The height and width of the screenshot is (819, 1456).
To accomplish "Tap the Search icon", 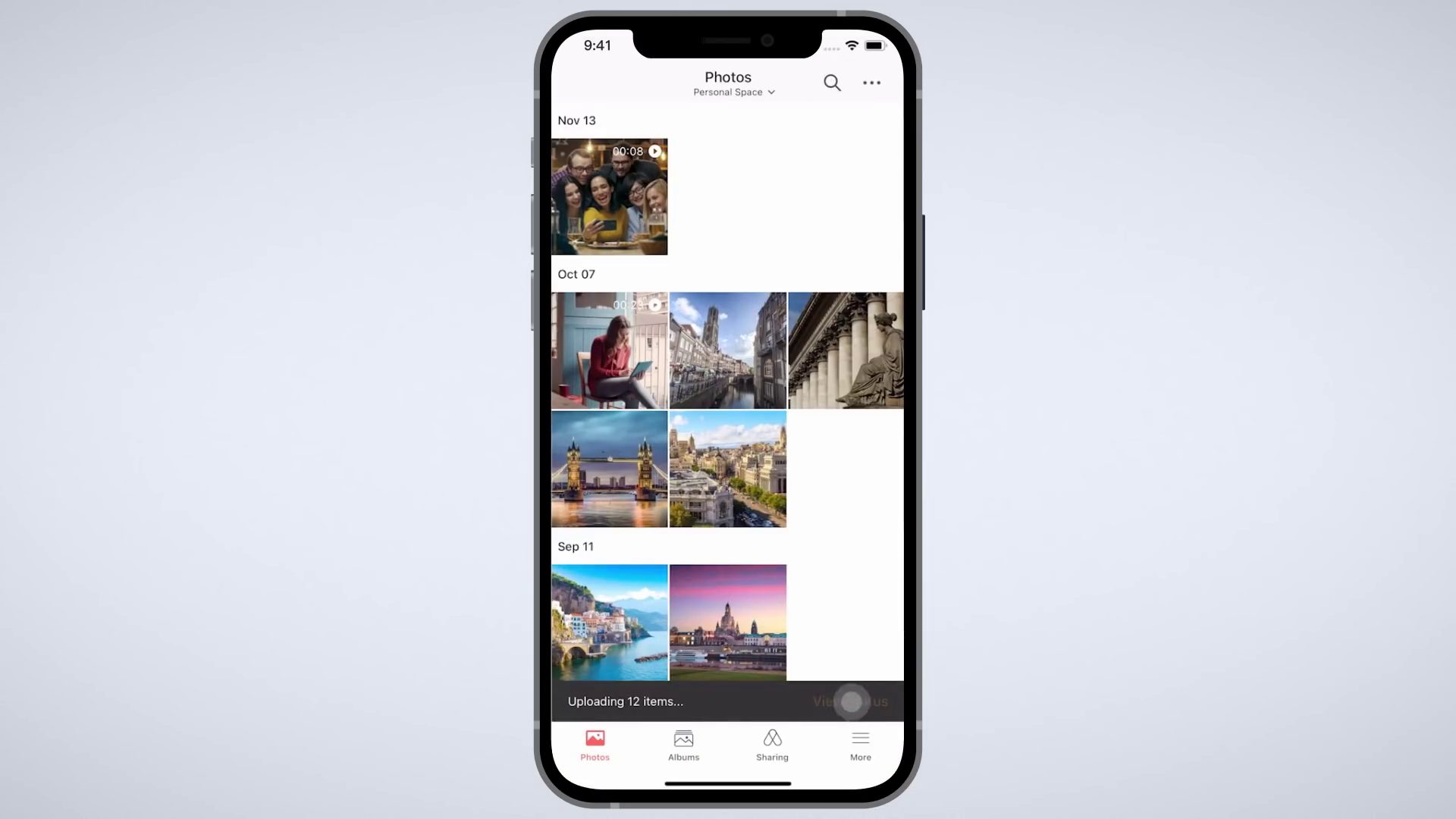I will pos(832,82).
